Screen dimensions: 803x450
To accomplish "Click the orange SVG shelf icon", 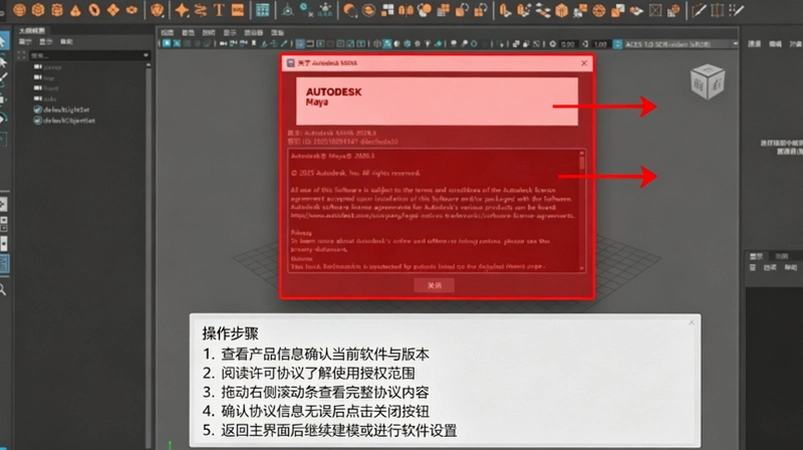I will pos(238,10).
